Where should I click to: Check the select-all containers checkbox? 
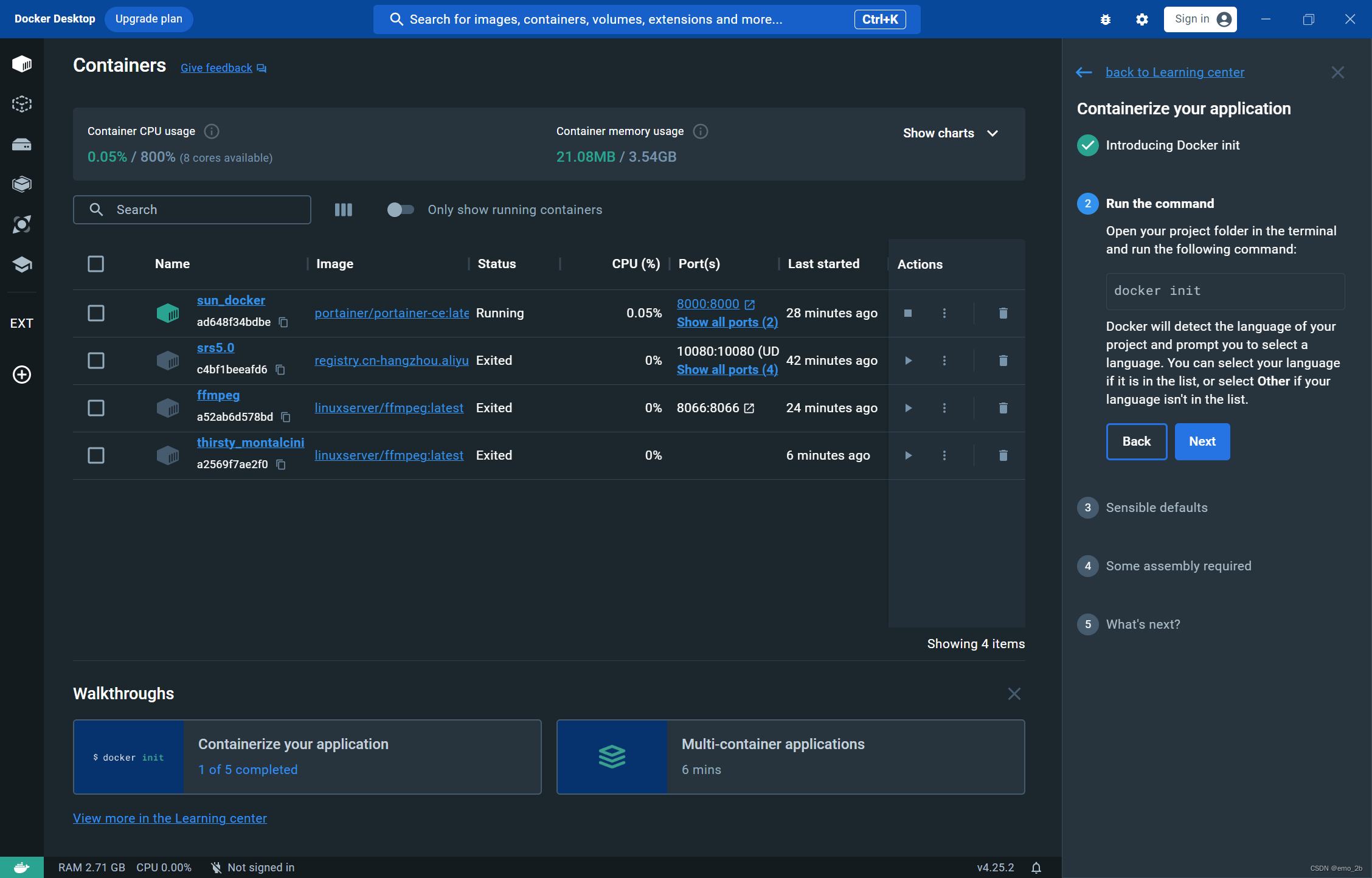coord(96,264)
